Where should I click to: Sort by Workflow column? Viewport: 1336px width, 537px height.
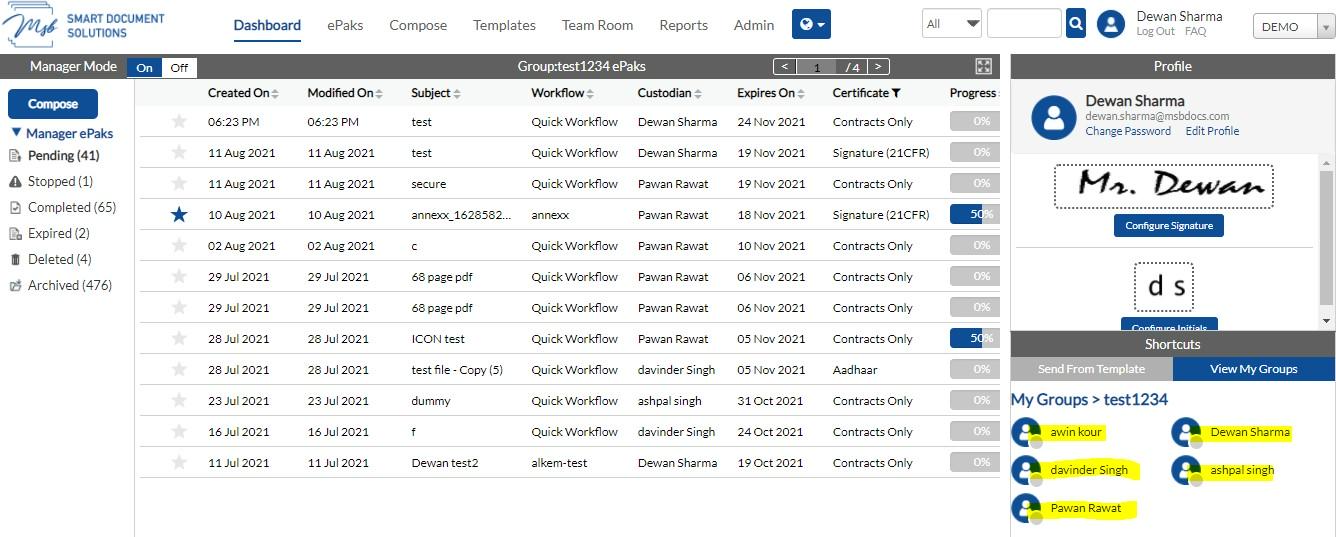(562, 93)
